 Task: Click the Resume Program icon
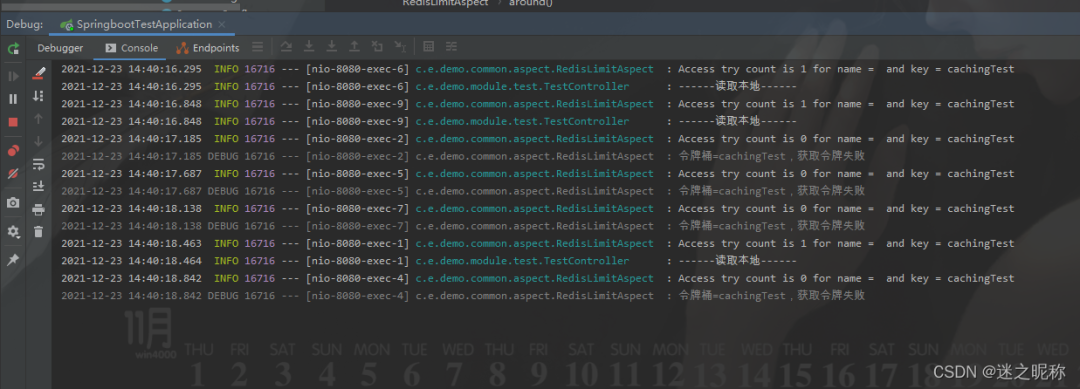click(13, 76)
